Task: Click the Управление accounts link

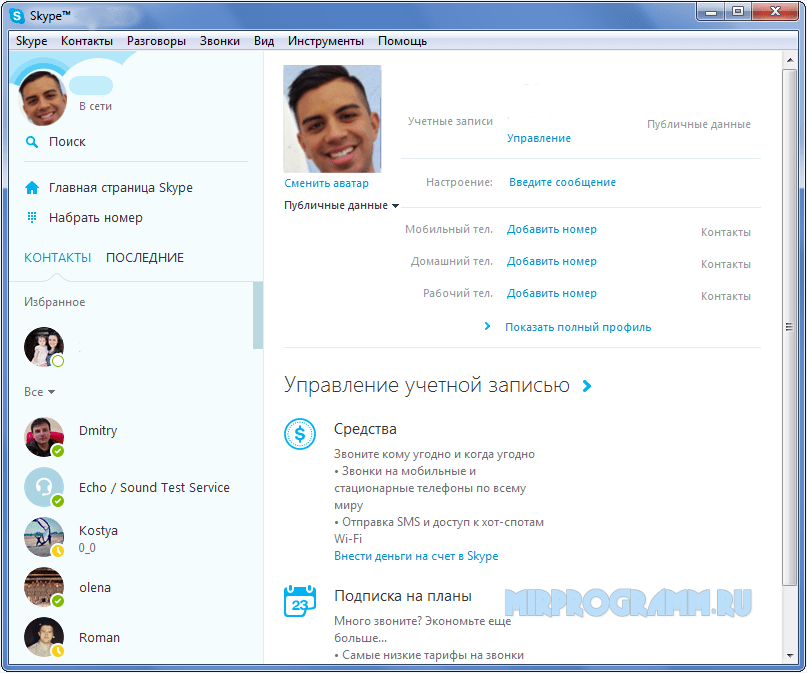Action: point(539,138)
